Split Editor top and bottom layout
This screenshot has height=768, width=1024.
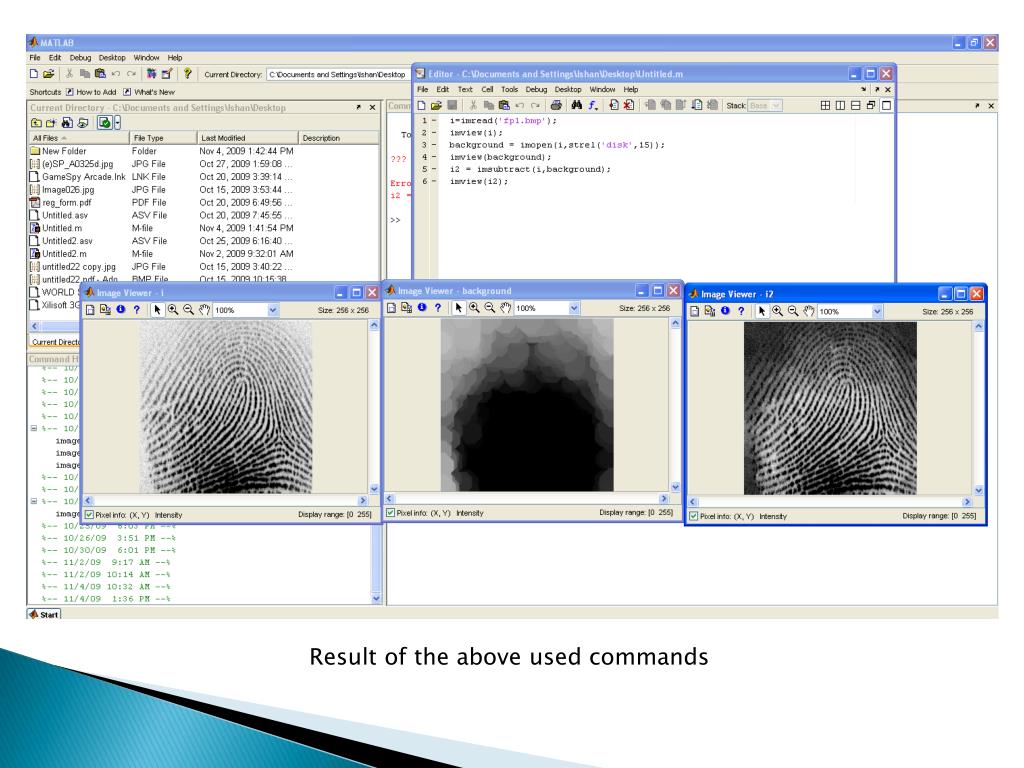[856, 105]
